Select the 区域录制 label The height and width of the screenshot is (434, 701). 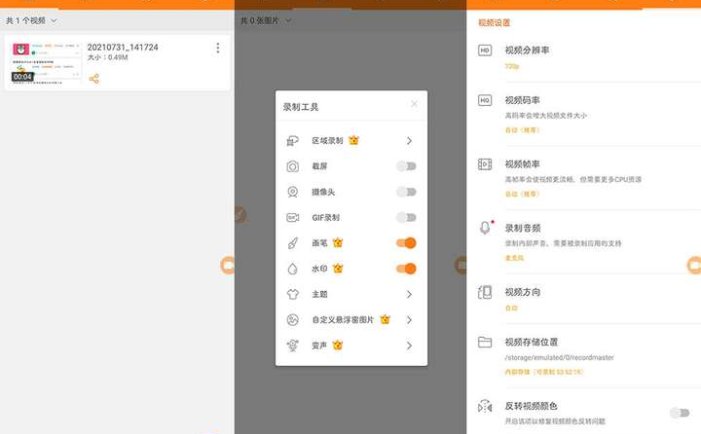pos(327,140)
